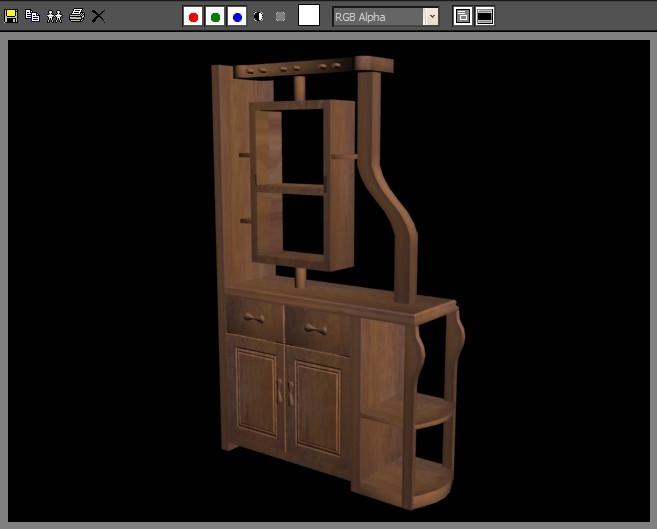Copy the rendered image to clipboard
Image resolution: width=657 pixels, height=529 pixels.
(32, 16)
